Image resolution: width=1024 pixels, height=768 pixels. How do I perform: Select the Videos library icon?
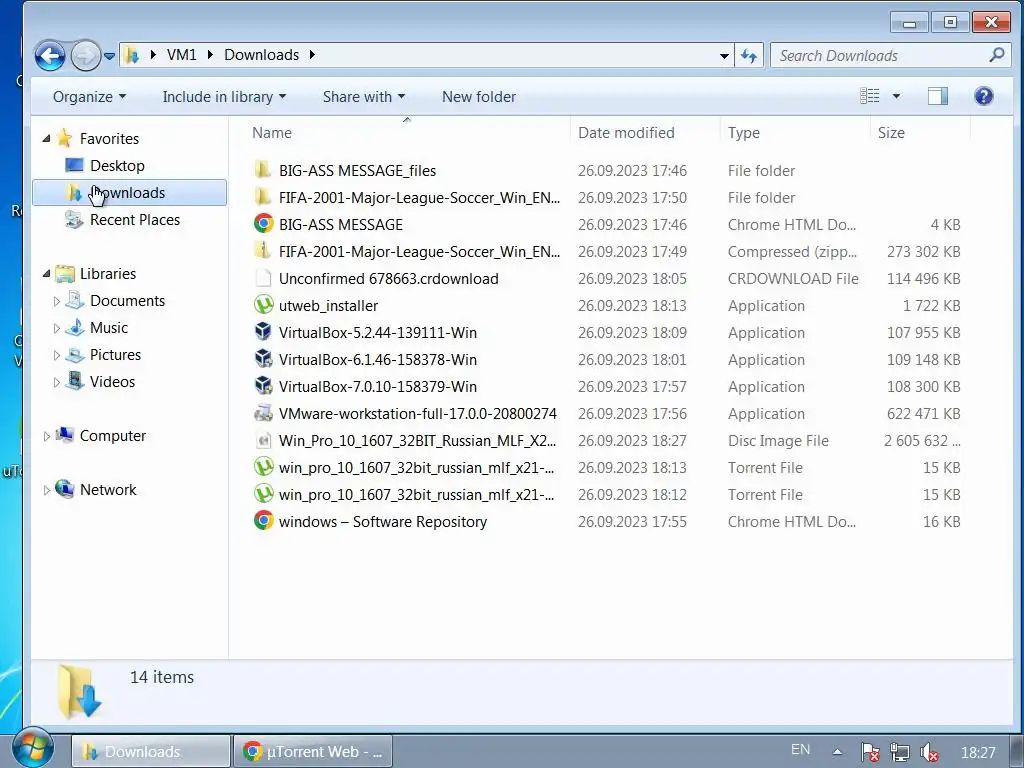[x=75, y=381]
